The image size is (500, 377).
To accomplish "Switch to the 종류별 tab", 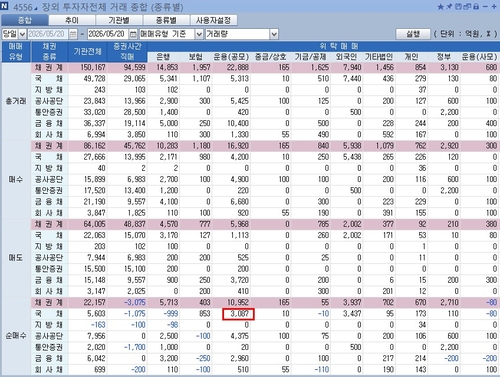I will click(x=166, y=20).
